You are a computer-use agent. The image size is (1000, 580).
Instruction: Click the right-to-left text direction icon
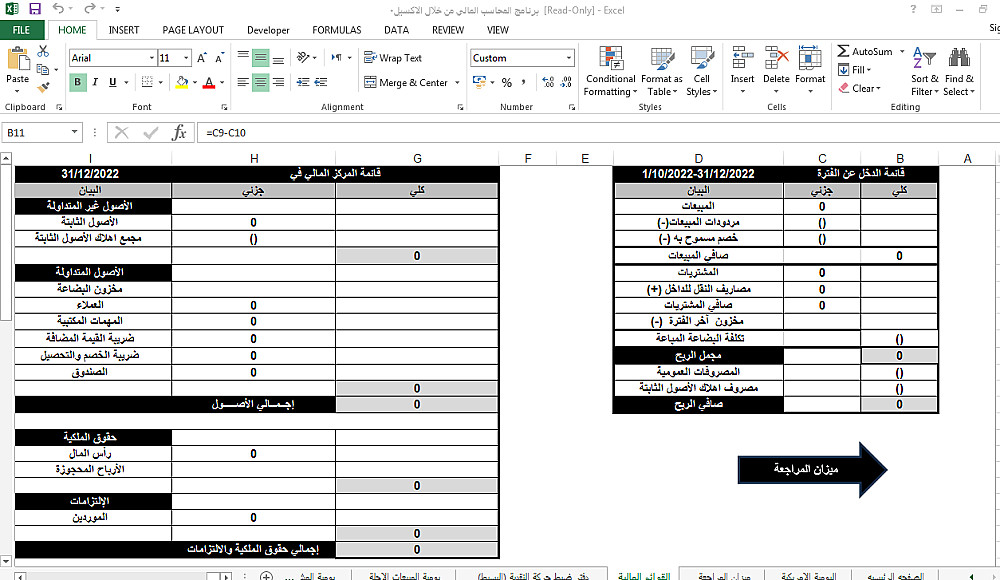coord(337,57)
